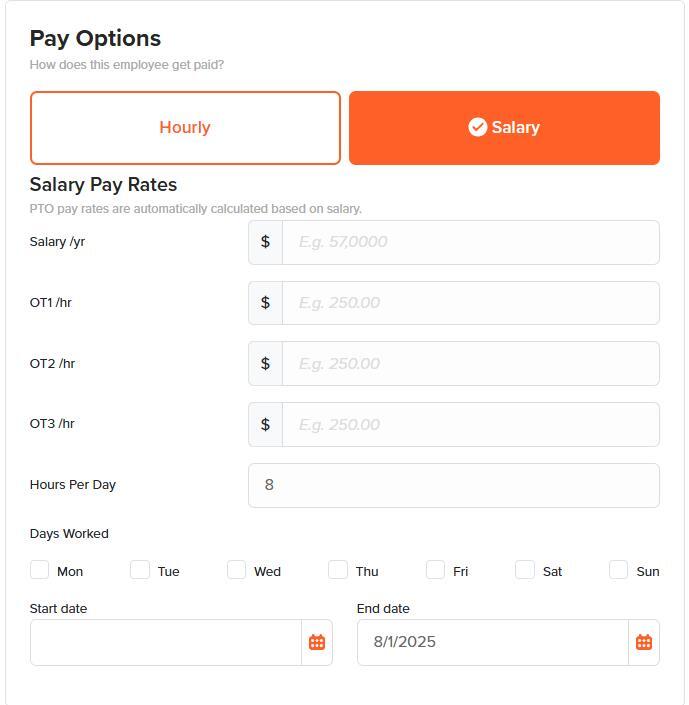Click the End date field showing 8/1/2025

492,642
